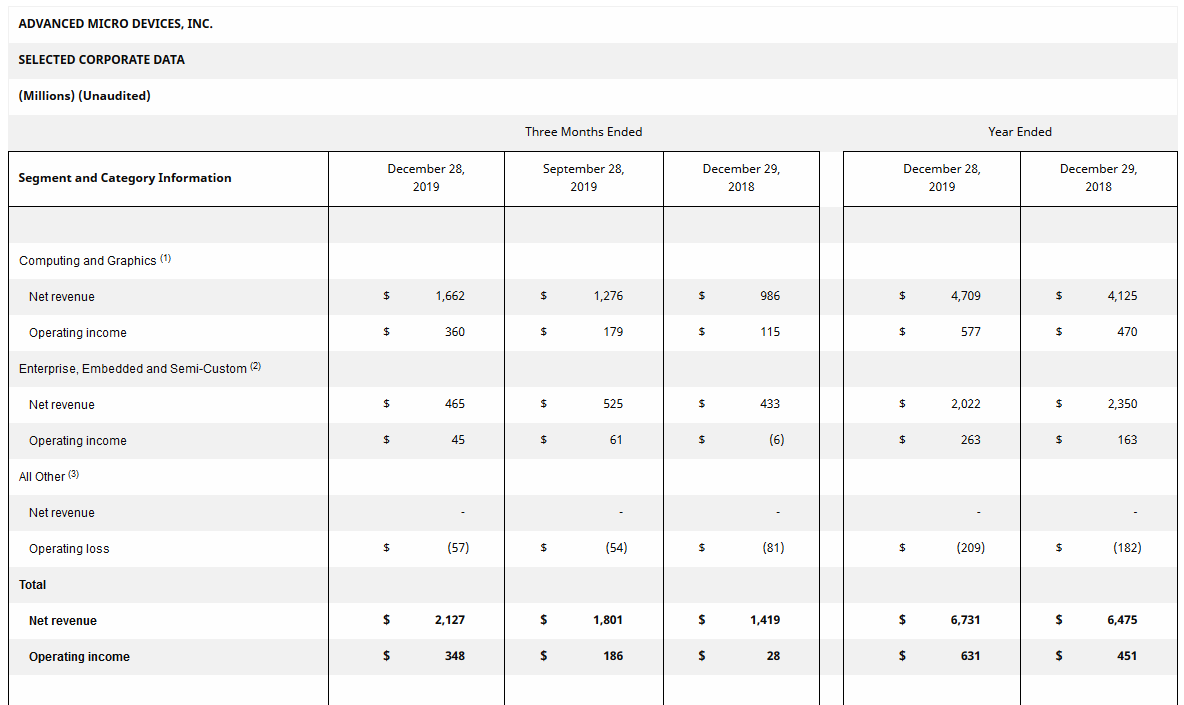Select the 1,419 total net revenue value
Viewport: 1184px width, 705px height.
[x=765, y=620]
